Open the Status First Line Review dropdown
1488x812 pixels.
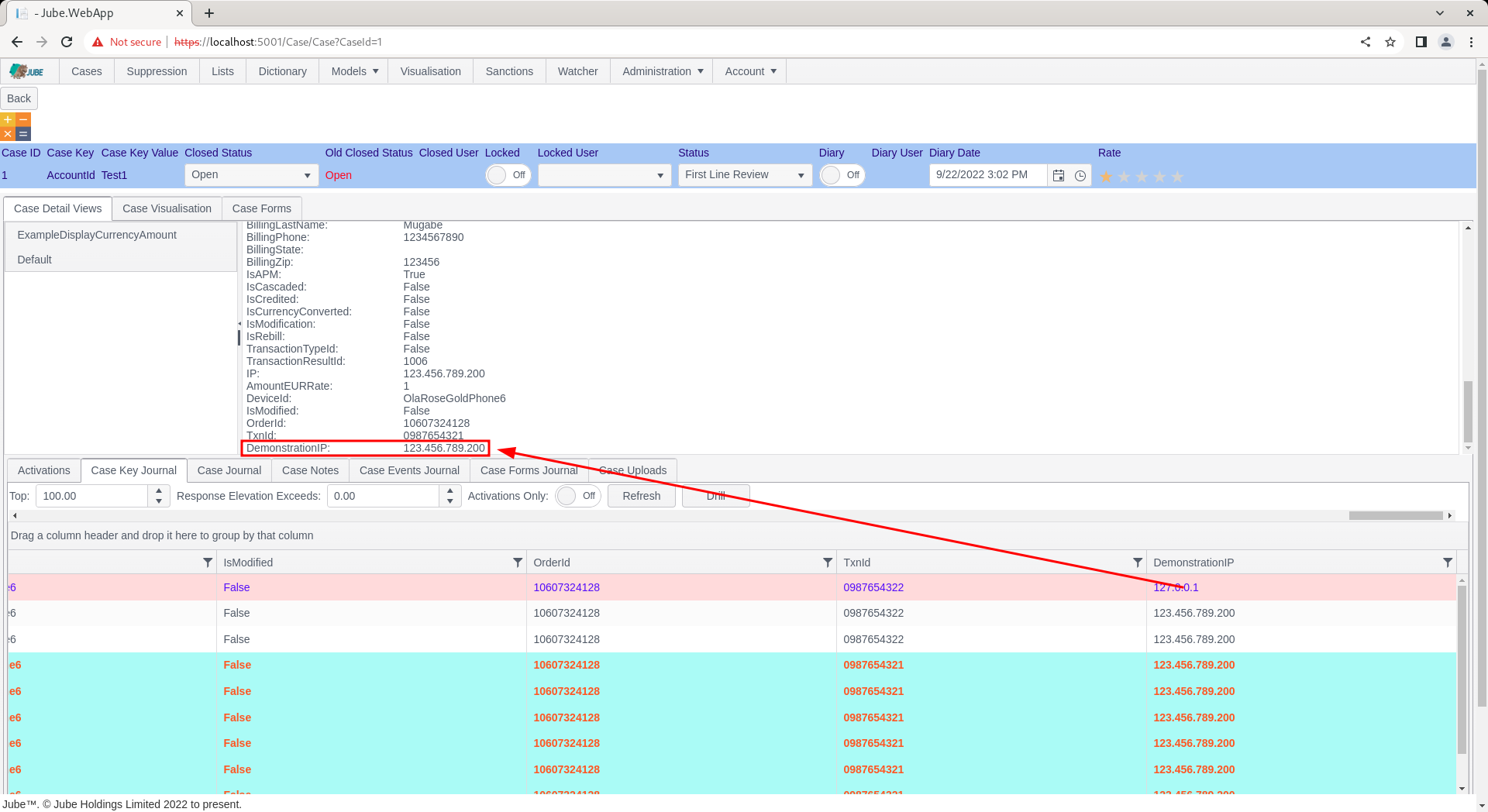coord(745,175)
